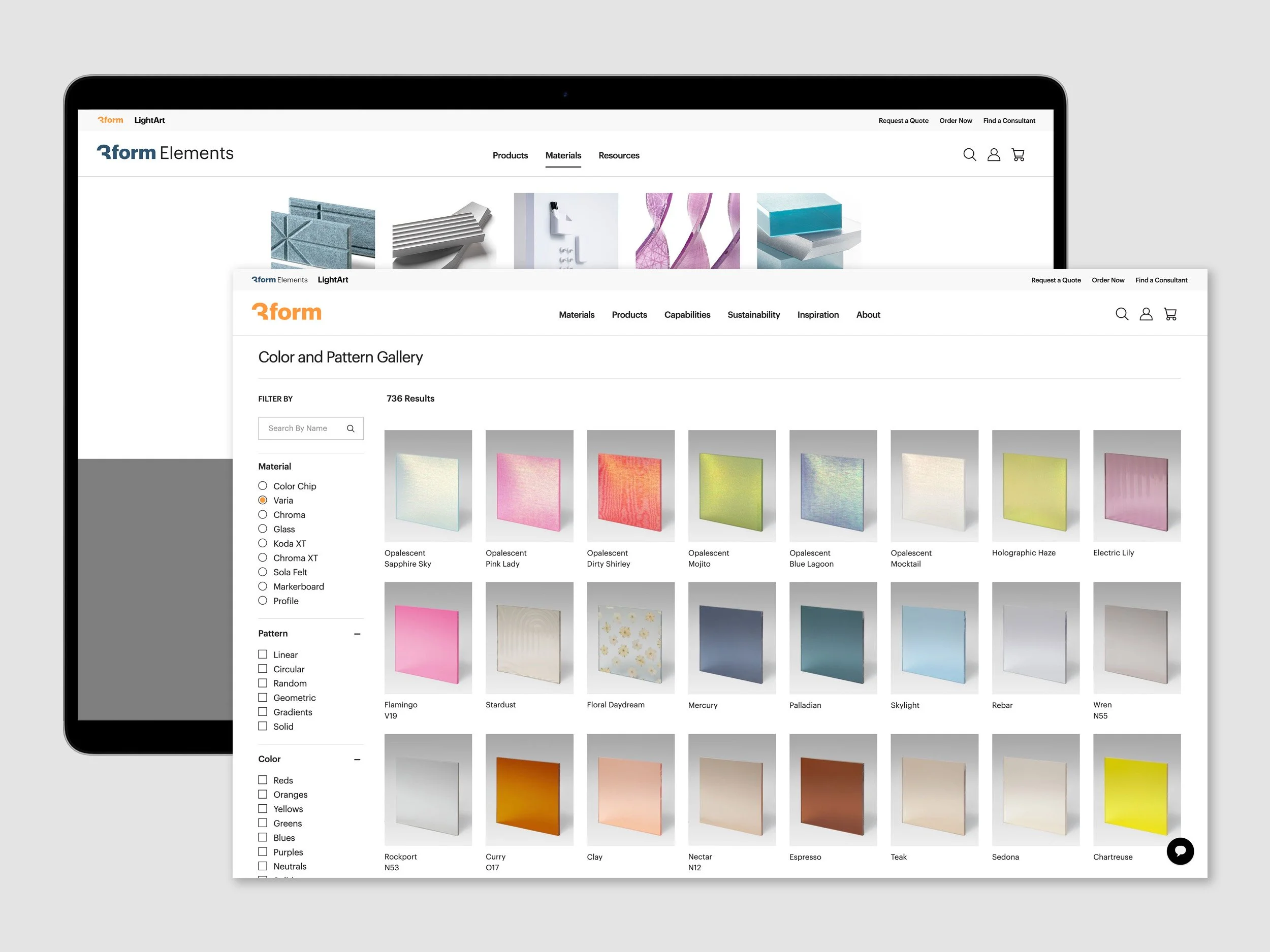Open the account icon in Elements header
This screenshot has width=1270, height=952.
pos(993,154)
